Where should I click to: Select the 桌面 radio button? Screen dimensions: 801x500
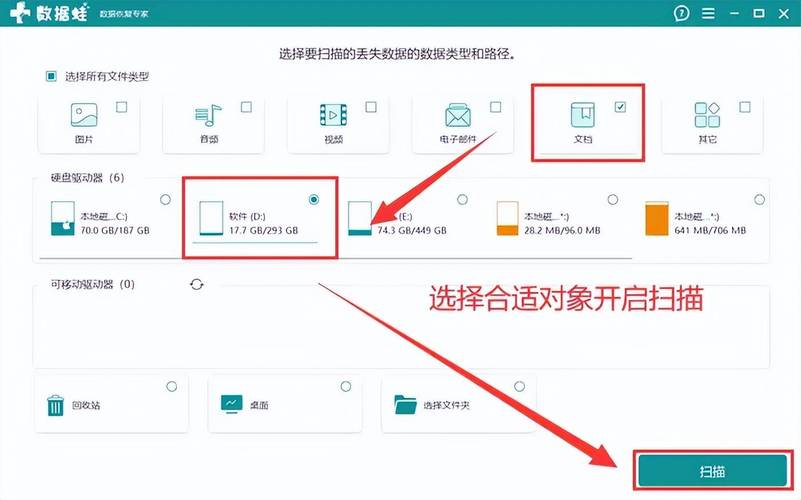point(346,387)
